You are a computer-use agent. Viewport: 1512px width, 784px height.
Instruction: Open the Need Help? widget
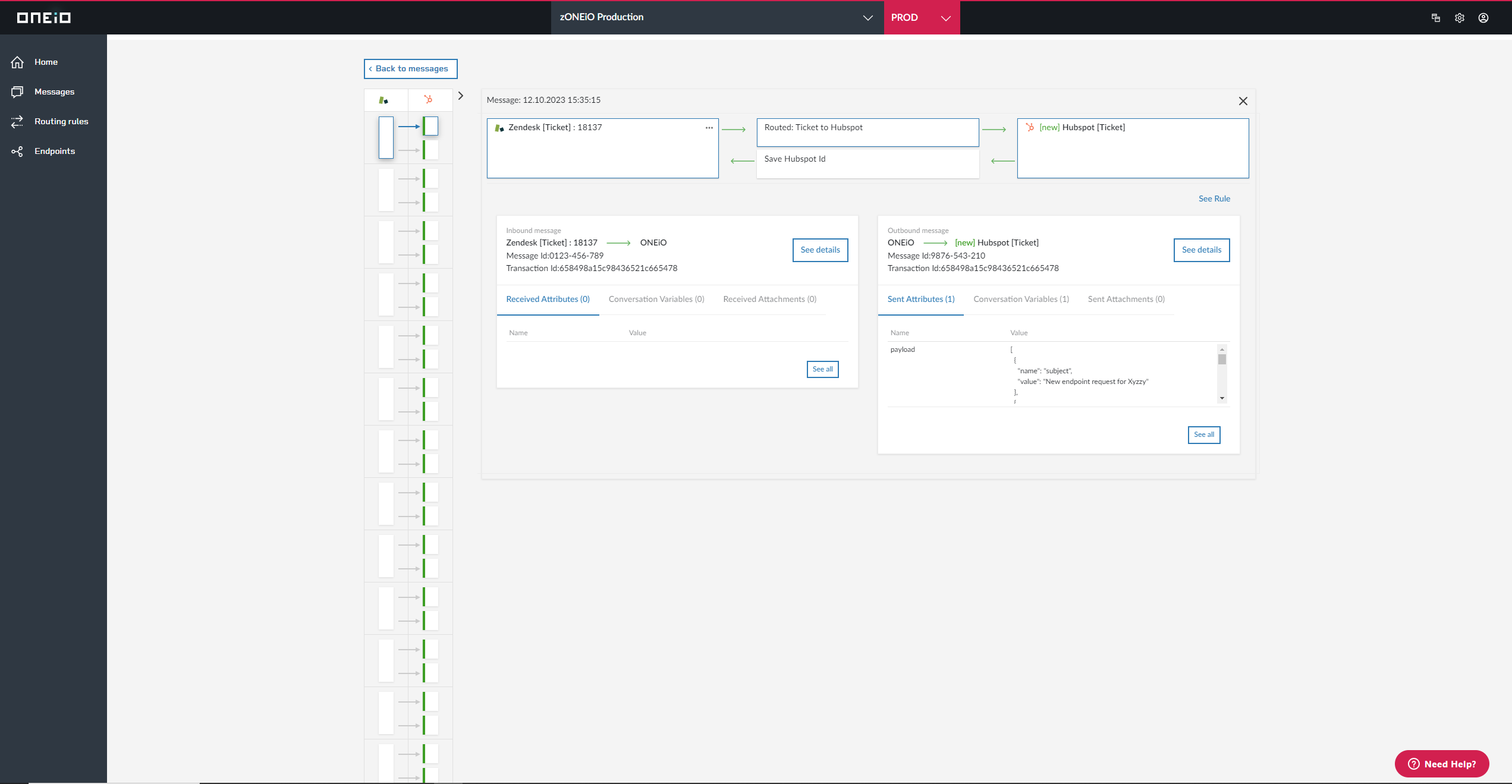click(x=1442, y=764)
